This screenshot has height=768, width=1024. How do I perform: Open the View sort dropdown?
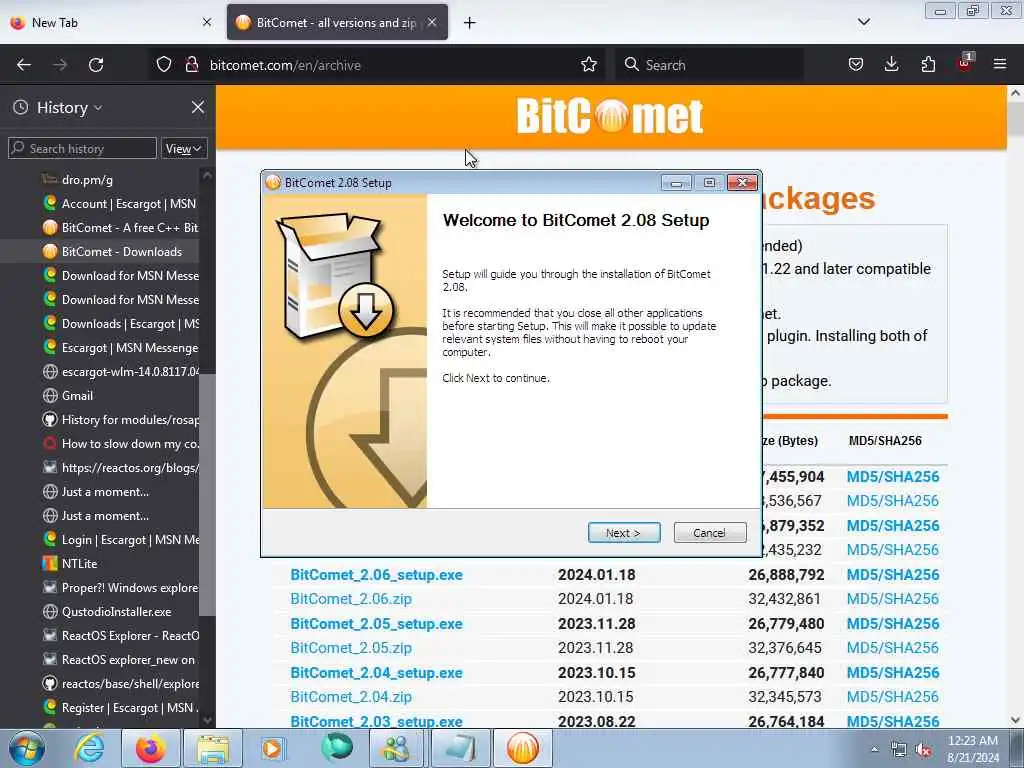tap(184, 148)
